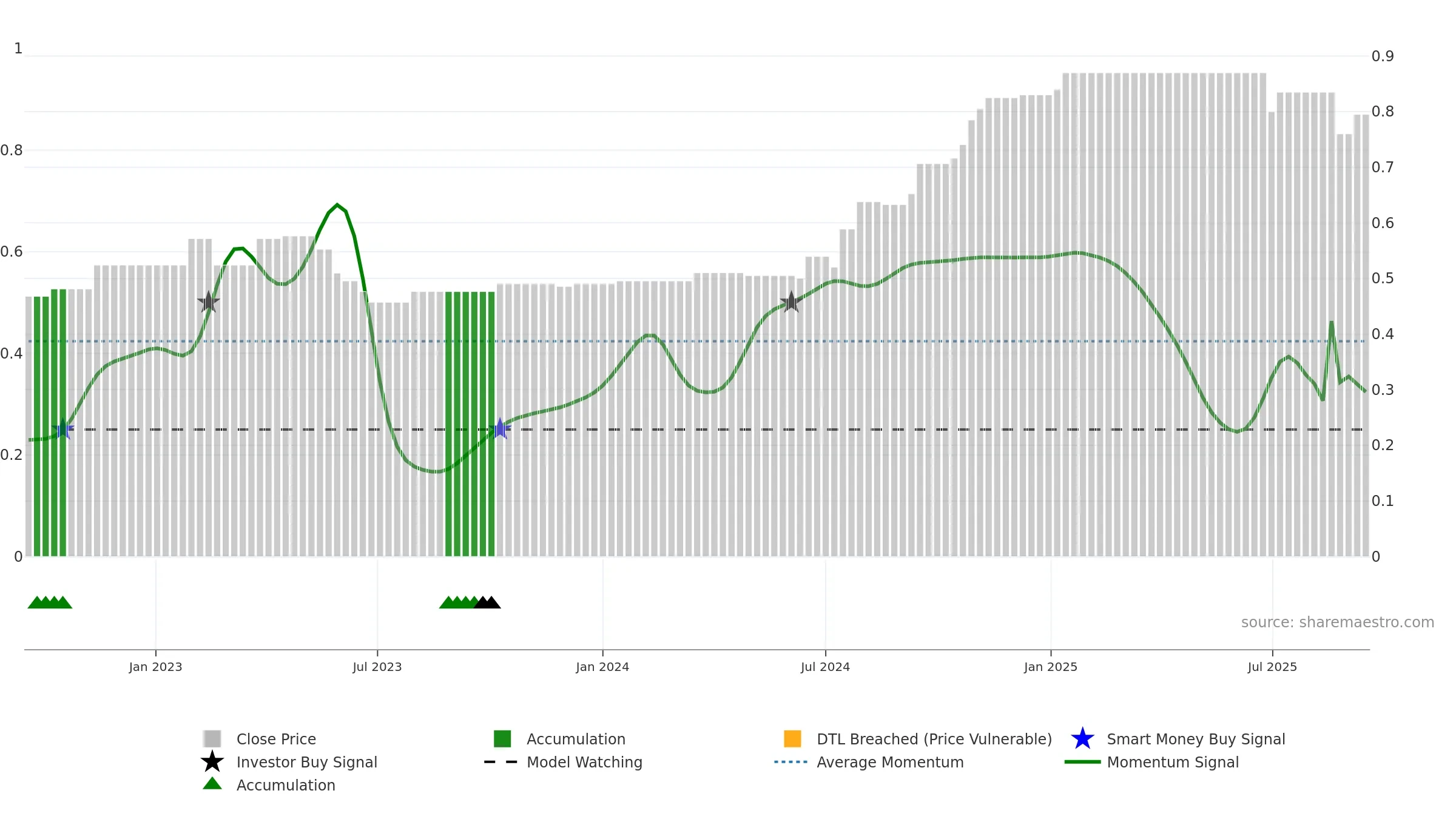
Task: Toggle Momentum Signal legend line
Action: click(1173, 762)
